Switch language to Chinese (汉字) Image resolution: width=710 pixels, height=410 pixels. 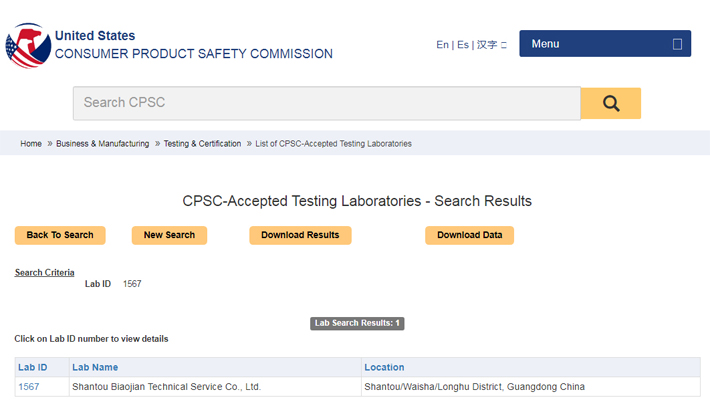coord(487,44)
